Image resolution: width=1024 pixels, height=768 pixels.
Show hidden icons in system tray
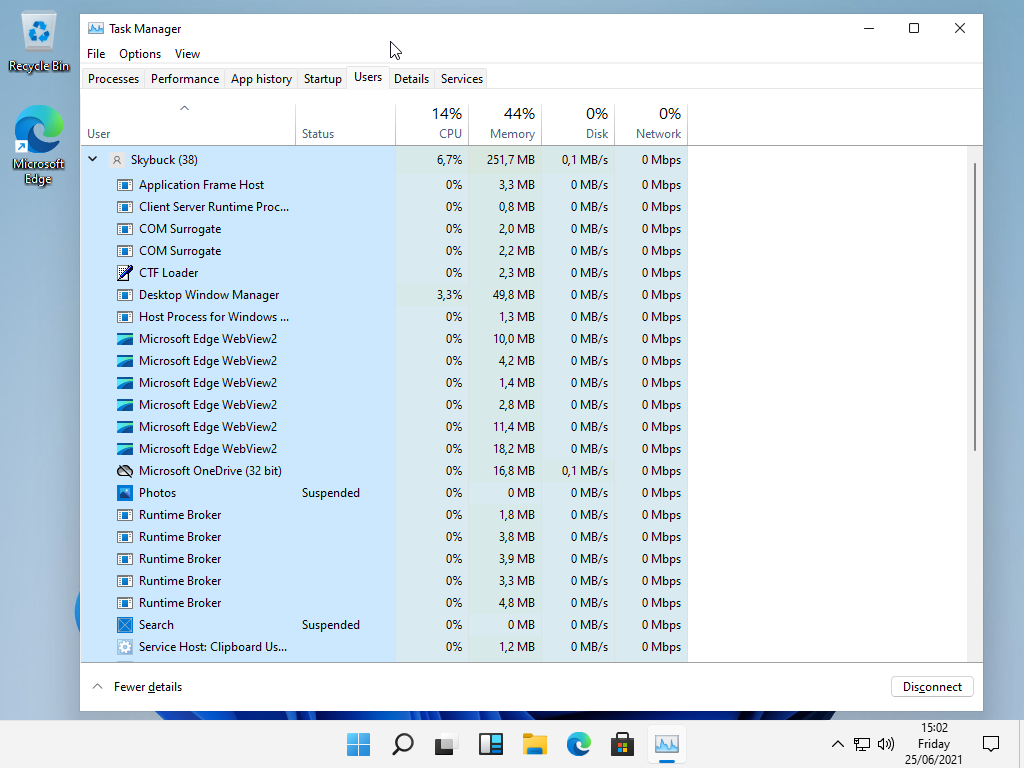838,744
